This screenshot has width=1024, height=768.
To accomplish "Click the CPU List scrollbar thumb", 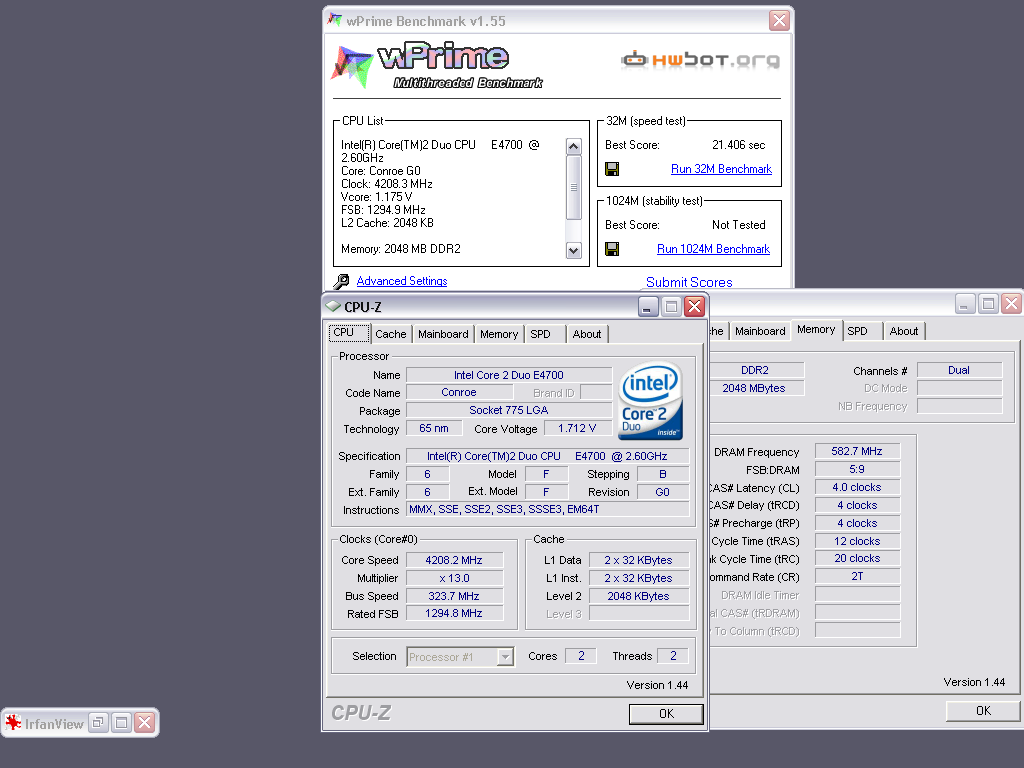I will [573, 187].
